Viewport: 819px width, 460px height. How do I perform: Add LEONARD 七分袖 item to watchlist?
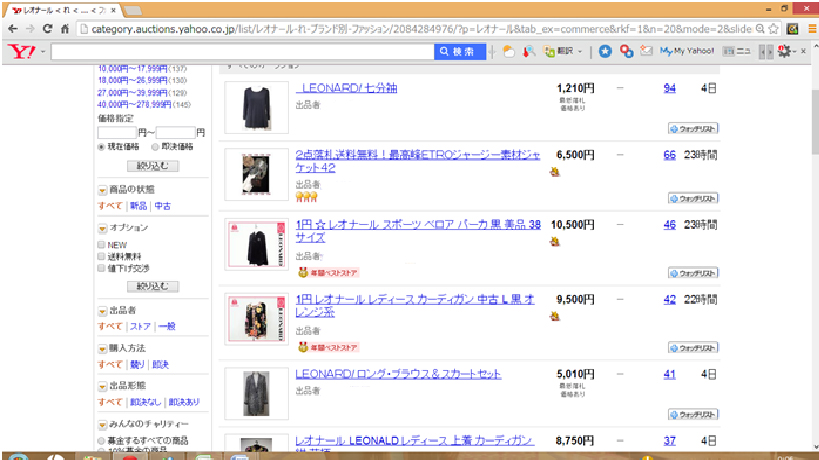tap(693, 128)
